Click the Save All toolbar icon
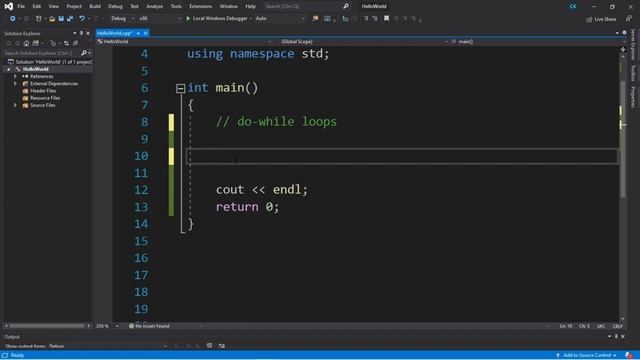 click(x=70, y=18)
